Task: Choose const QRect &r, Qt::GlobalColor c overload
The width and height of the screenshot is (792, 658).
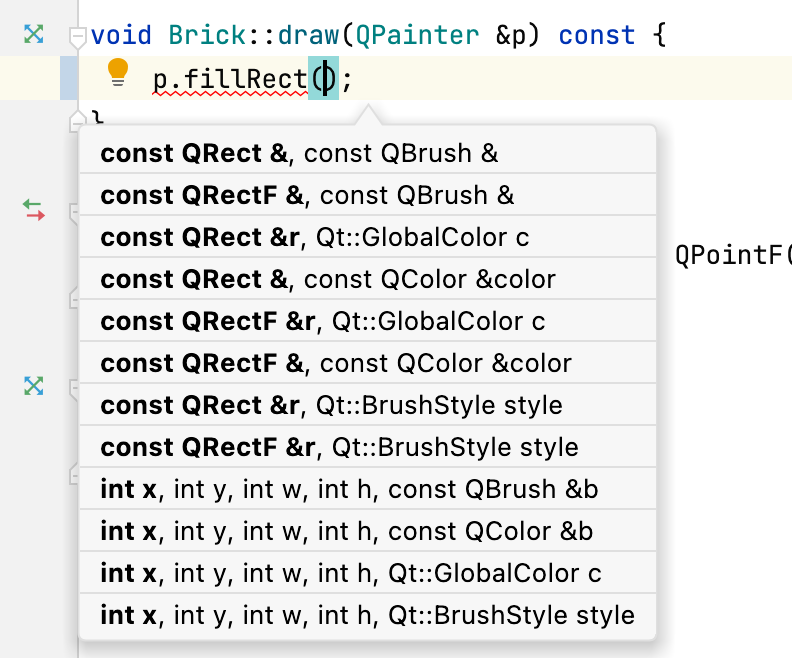Action: (368, 237)
